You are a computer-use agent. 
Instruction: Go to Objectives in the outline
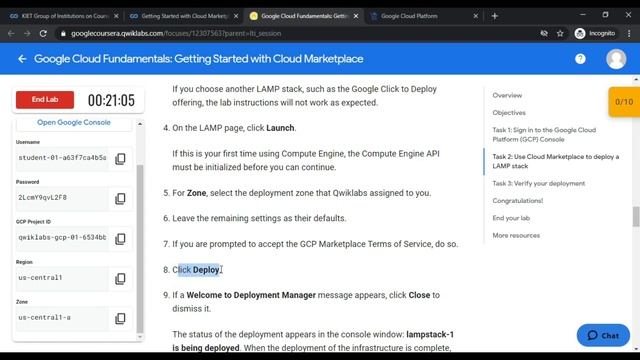pos(509,113)
